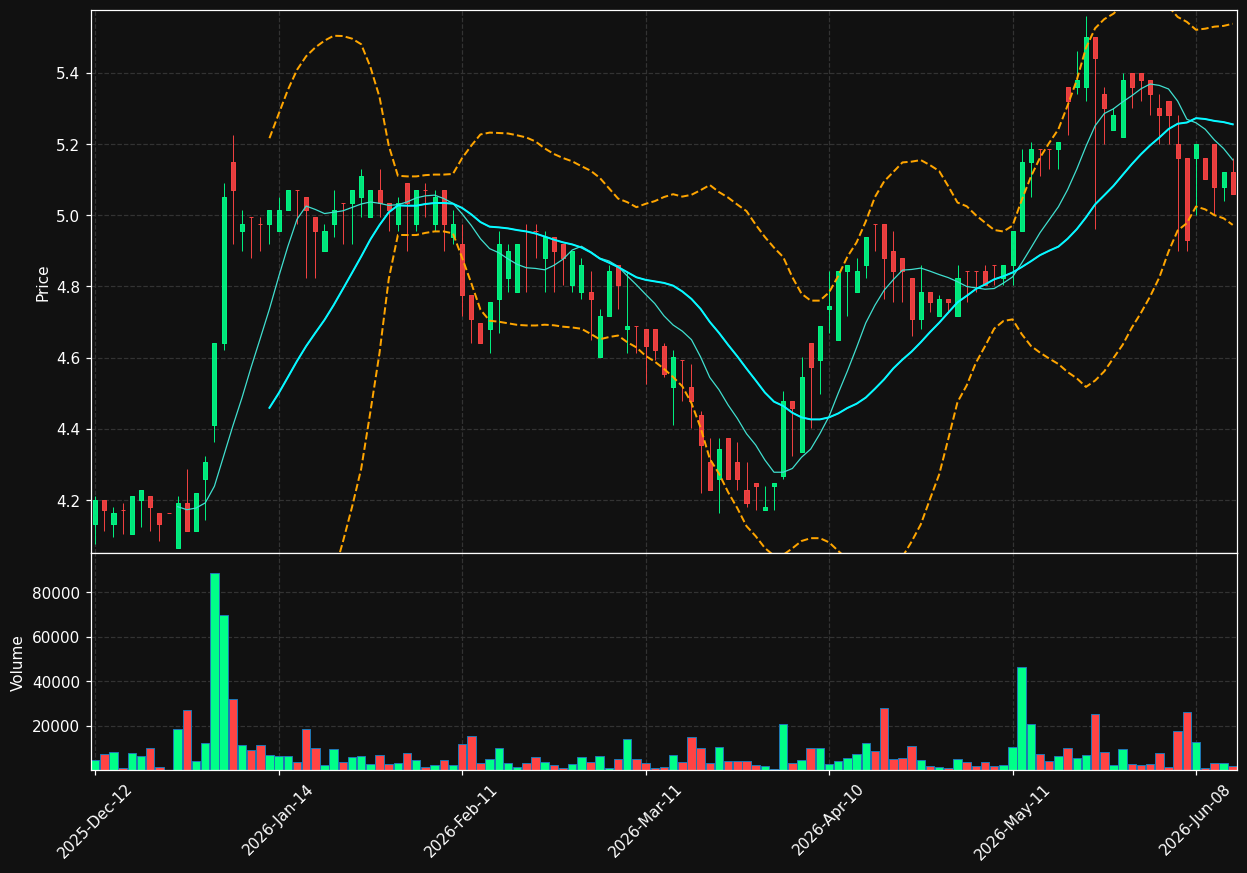
Task: Click the 2026-Mar-11 date label
Action: [645, 821]
